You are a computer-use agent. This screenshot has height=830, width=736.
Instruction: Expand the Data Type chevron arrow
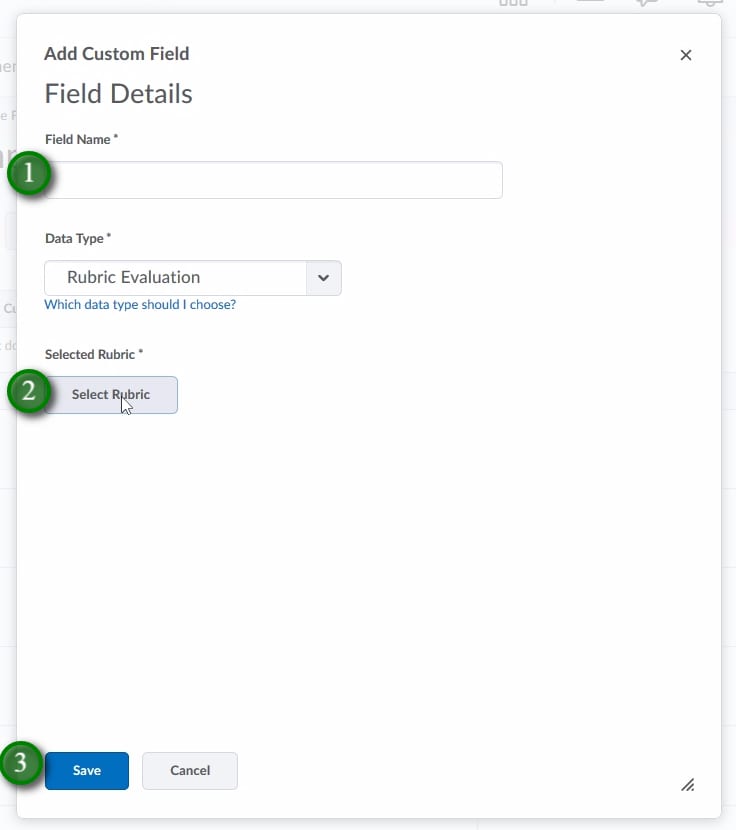tap(323, 278)
